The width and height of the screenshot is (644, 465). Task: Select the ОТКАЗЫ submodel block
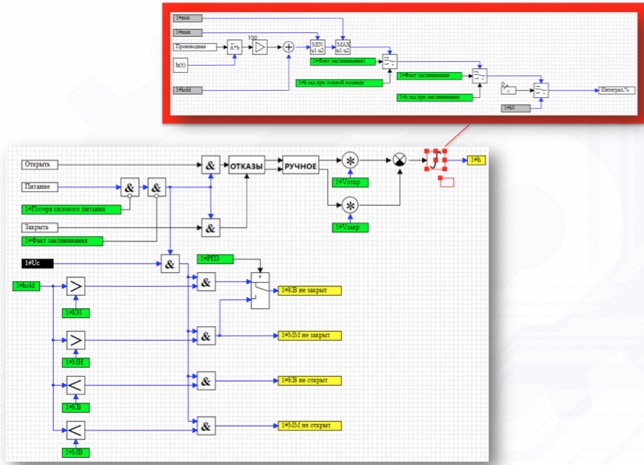[246, 165]
